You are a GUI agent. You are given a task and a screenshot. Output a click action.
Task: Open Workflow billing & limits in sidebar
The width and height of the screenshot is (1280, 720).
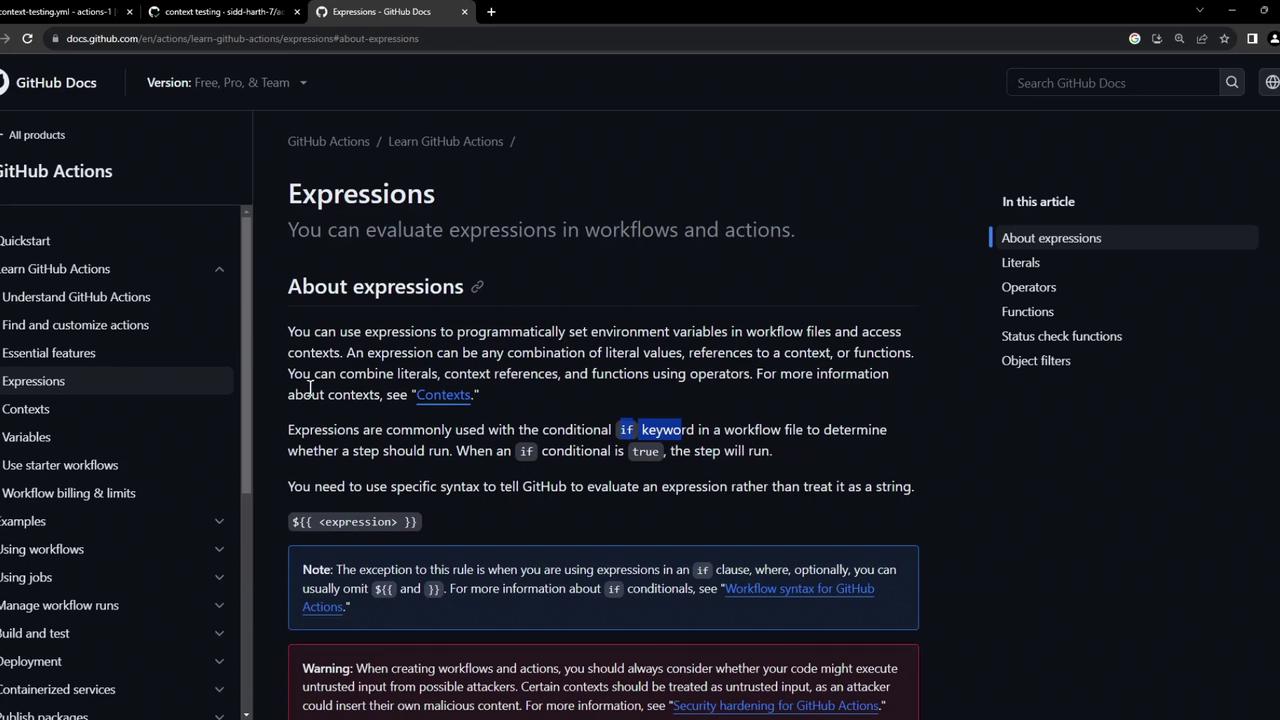[x=69, y=493]
